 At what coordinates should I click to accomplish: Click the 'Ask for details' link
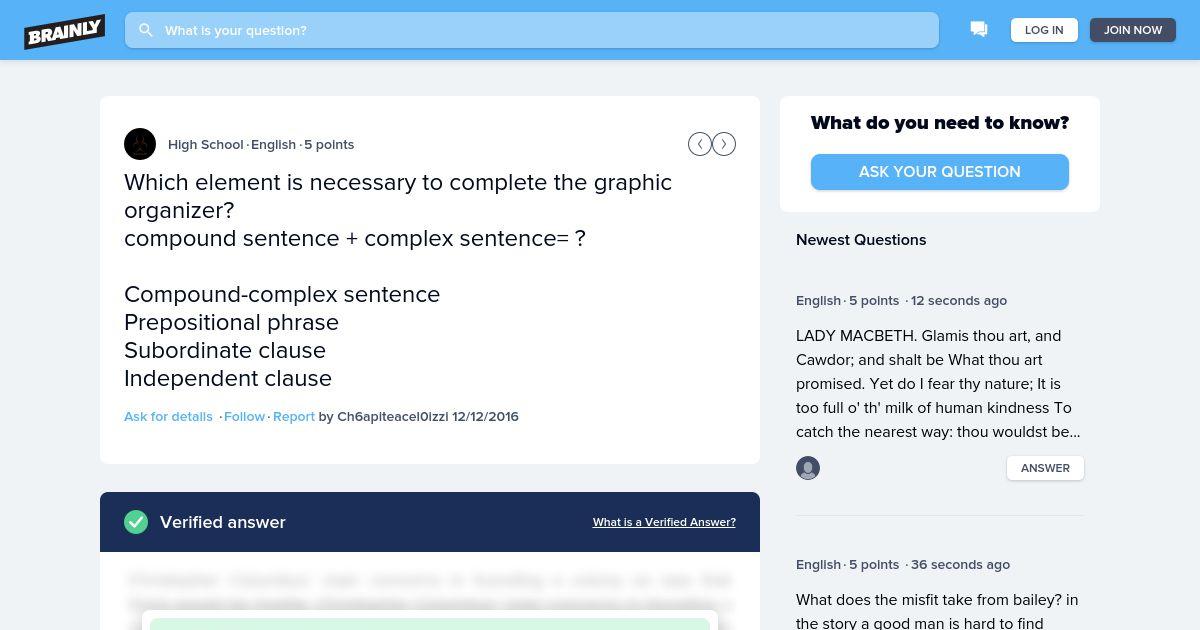(x=168, y=416)
